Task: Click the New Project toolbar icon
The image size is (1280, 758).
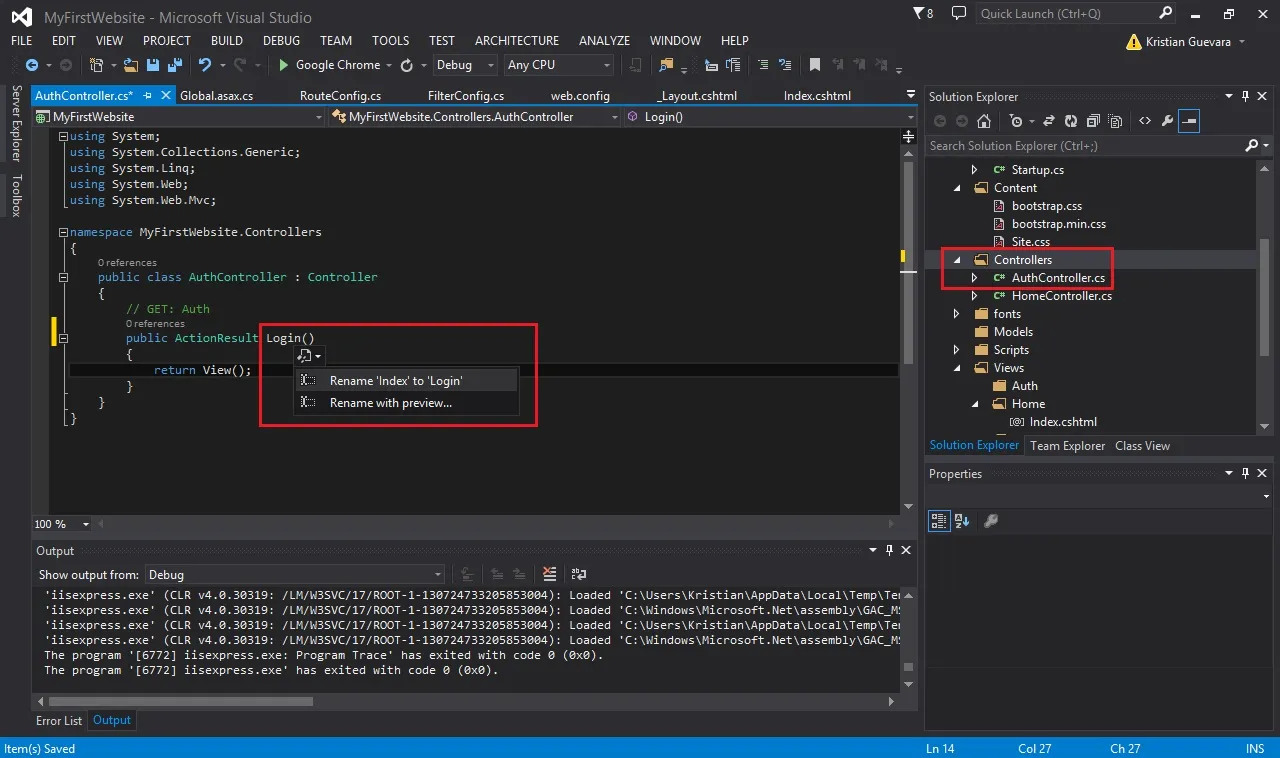Action: 96,65
